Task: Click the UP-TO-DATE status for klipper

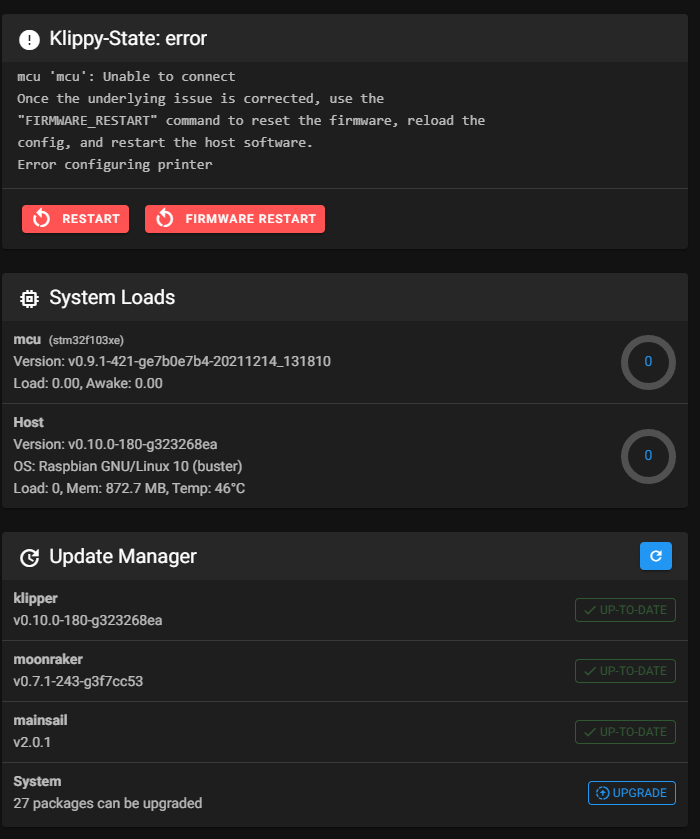Action: tap(625, 609)
